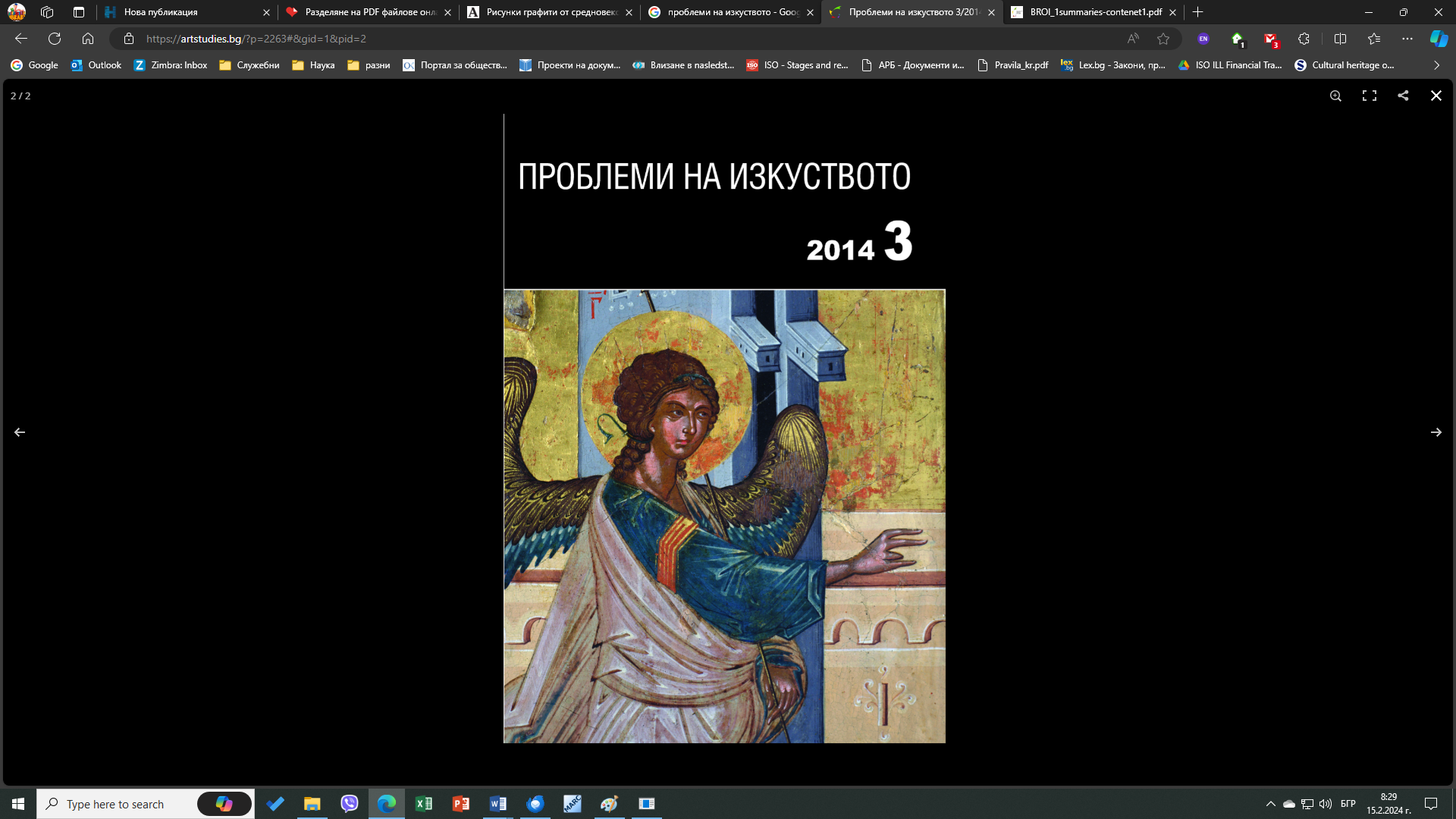The width and height of the screenshot is (1456, 819).
Task: Open Lex.bg bookmark
Action: click(1113, 65)
